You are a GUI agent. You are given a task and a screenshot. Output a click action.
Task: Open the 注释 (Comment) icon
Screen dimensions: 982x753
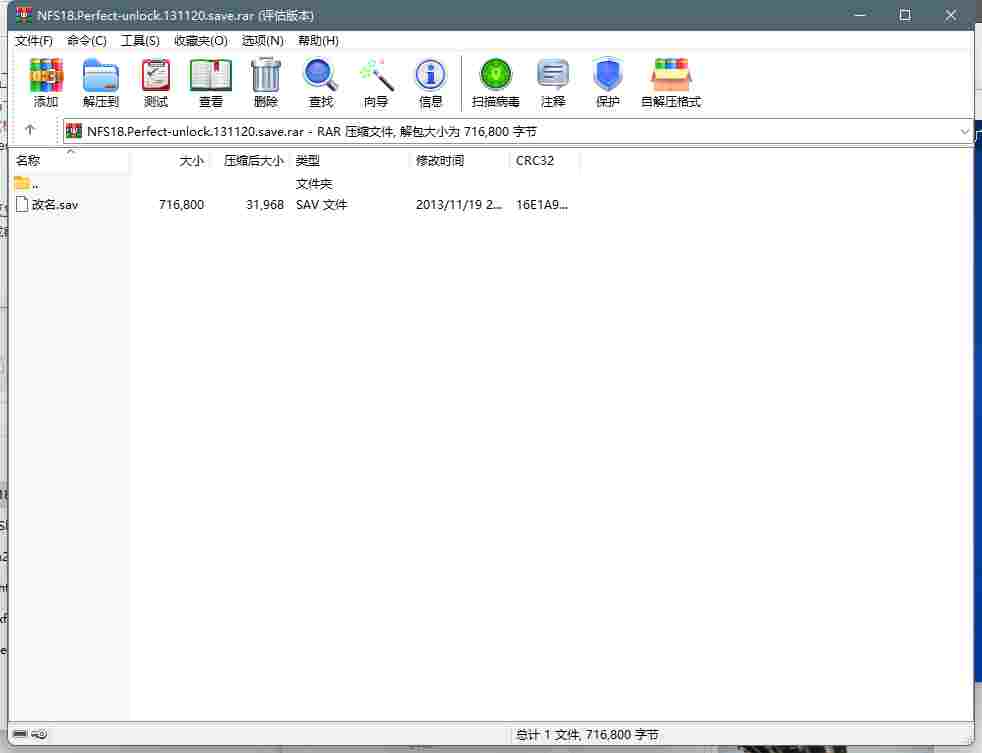pyautogui.click(x=553, y=83)
